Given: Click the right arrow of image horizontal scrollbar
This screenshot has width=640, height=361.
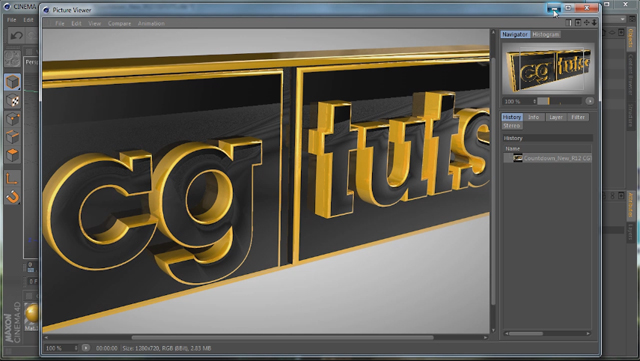Looking at the screenshot, I should (x=485, y=338).
